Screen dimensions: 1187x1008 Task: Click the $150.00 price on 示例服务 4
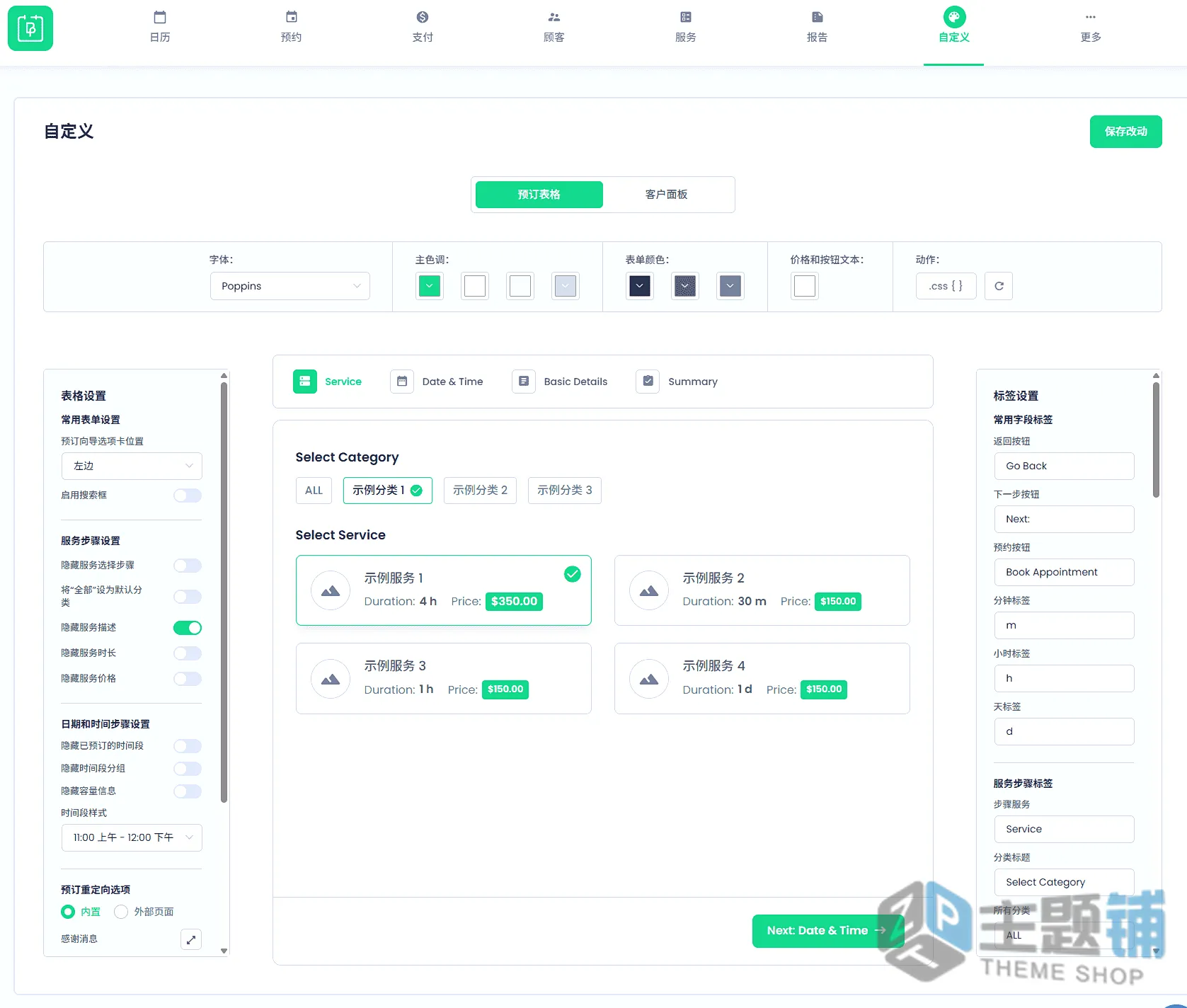[x=824, y=689]
